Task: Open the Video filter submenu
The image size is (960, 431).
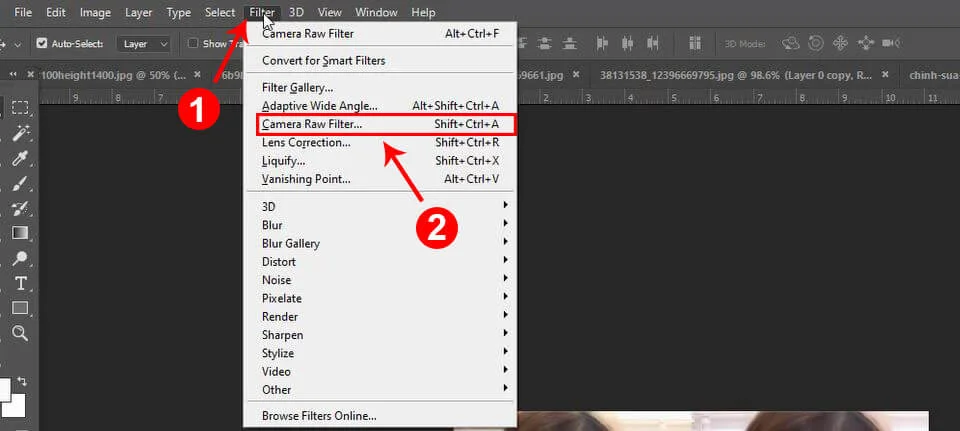Action: pyautogui.click(x=380, y=371)
